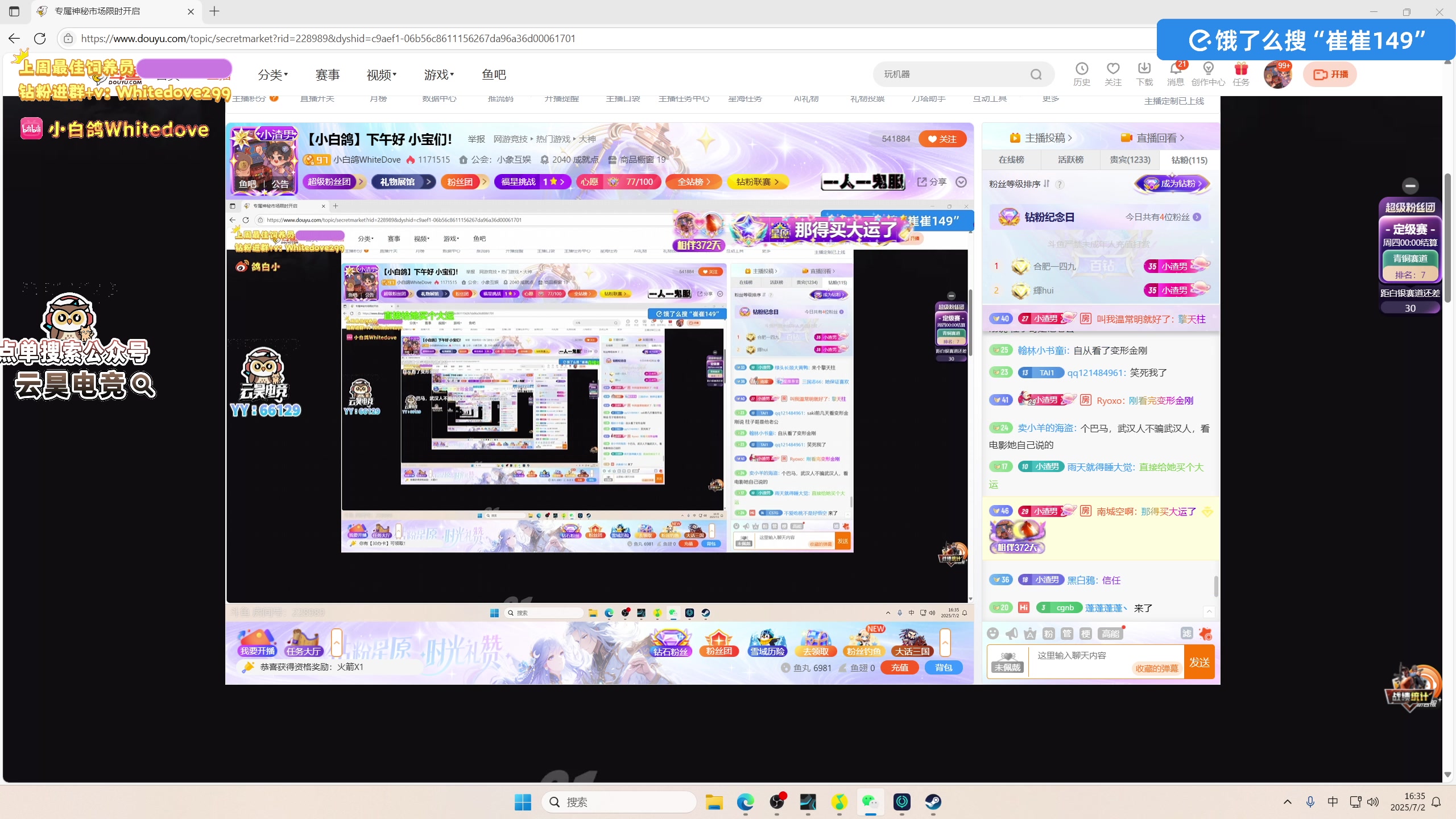Image resolution: width=1456 pixels, height=819 pixels.
Task: Open 钻石粉丝 diamond fan icon
Action: (671, 643)
